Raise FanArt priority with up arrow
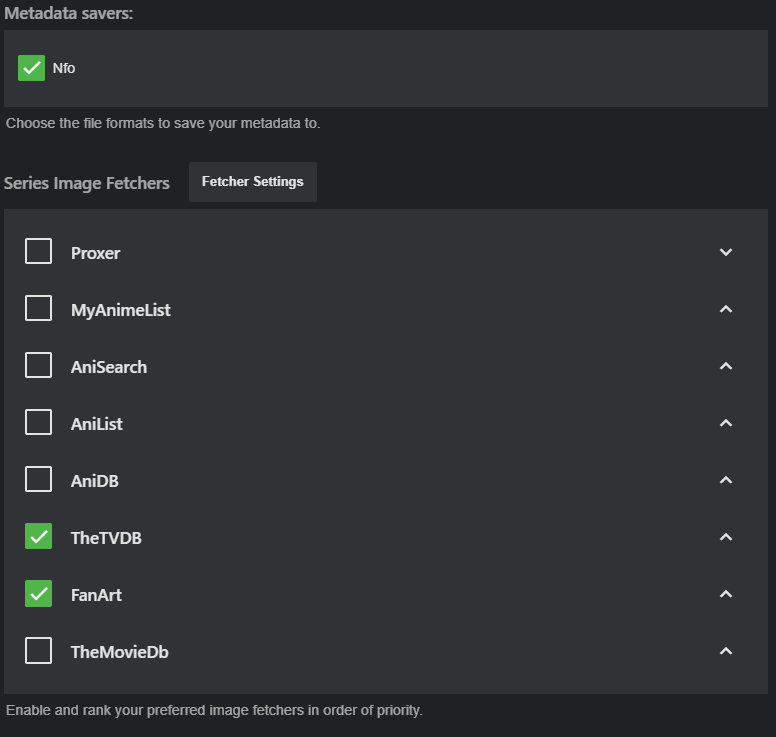776x737 pixels. tap(726, 594)
